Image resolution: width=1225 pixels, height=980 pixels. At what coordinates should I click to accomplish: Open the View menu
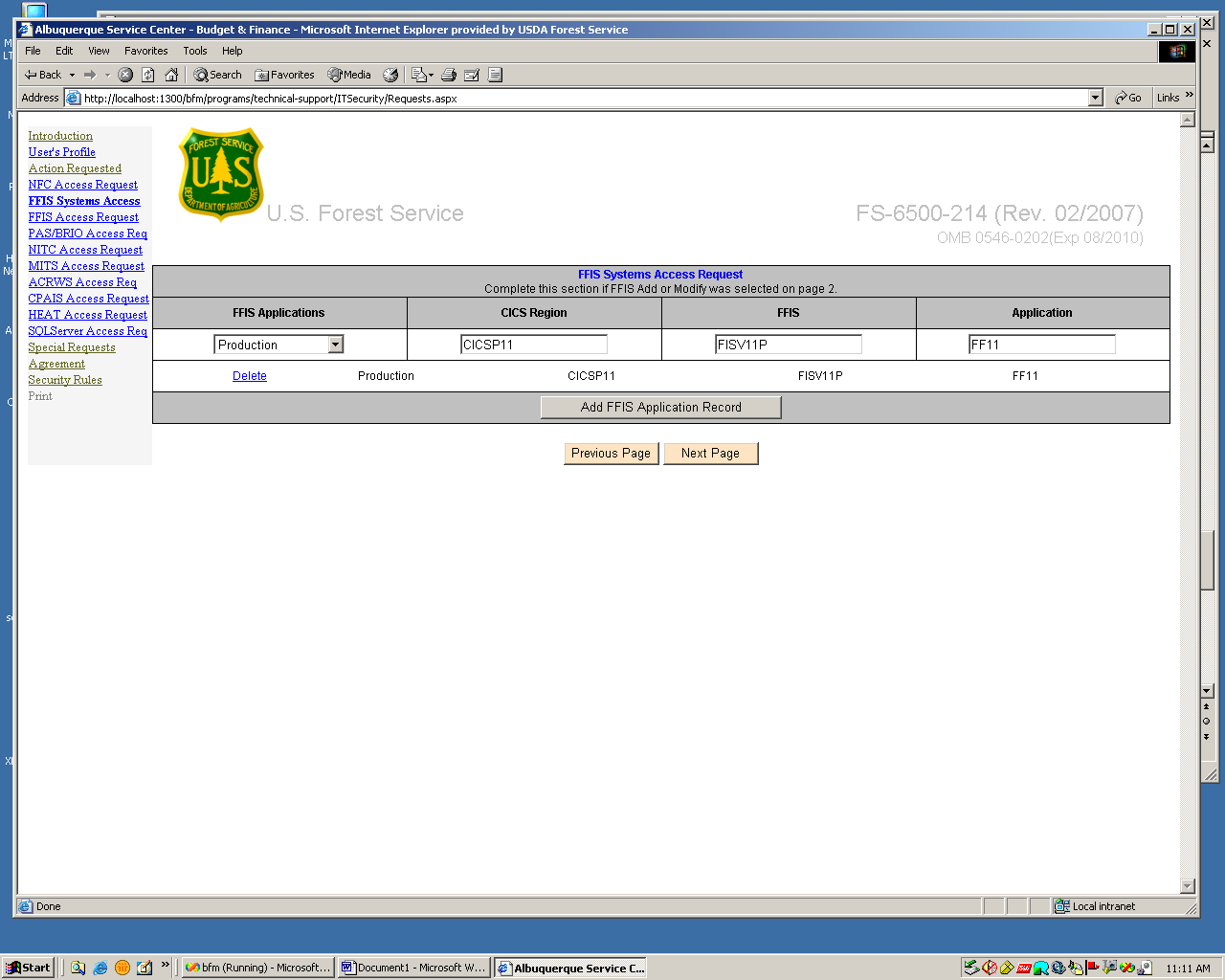click(x=99, y=51)
